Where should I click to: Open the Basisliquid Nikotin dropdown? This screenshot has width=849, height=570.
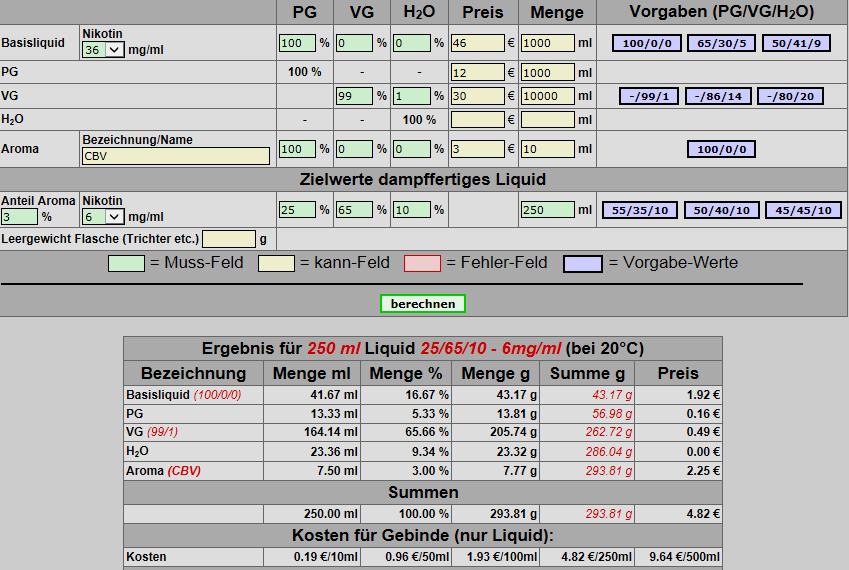tap(103, 50)
